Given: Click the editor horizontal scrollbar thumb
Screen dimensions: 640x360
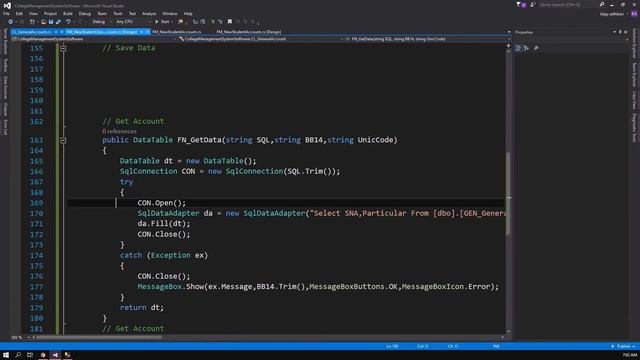Looking at the screenshot, I should pos(99,337).
